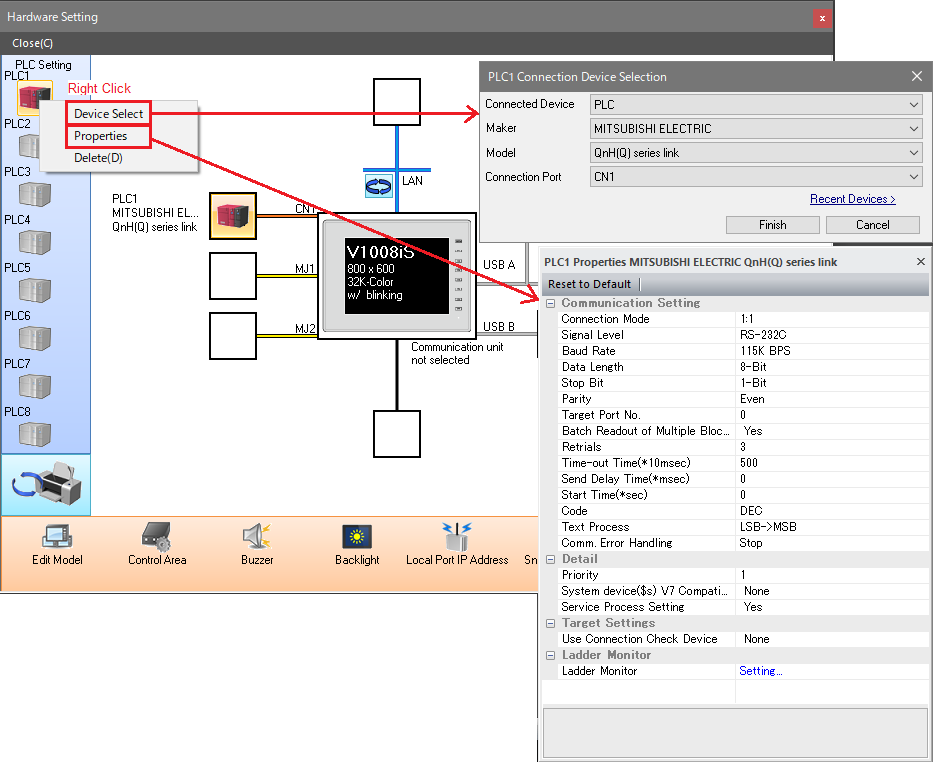Image resolution: width=933 pixels, height=762 pixels.
Task: Select Delete(D) in the context menu
Action: click(x=98, y=157)
